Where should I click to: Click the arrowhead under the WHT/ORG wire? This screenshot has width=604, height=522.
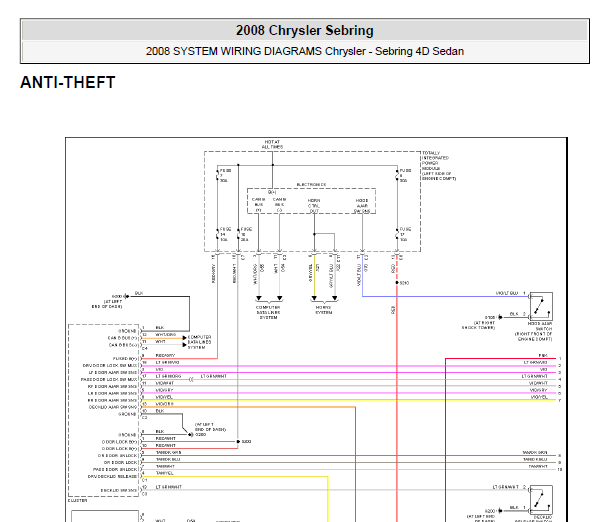click(x=259, y=298)
